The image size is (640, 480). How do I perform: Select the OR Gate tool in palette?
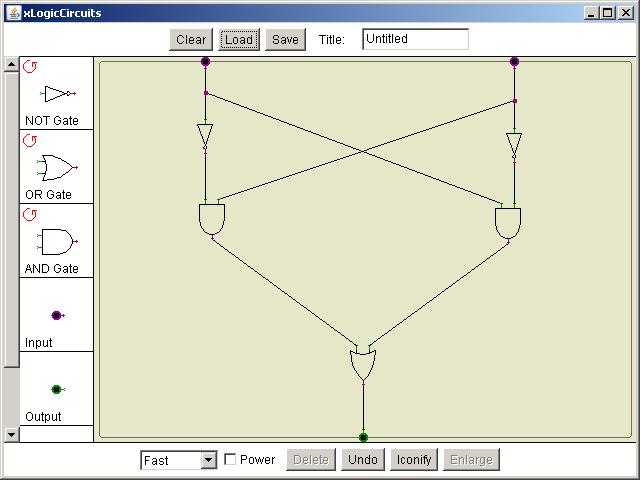tap(57, 168)
